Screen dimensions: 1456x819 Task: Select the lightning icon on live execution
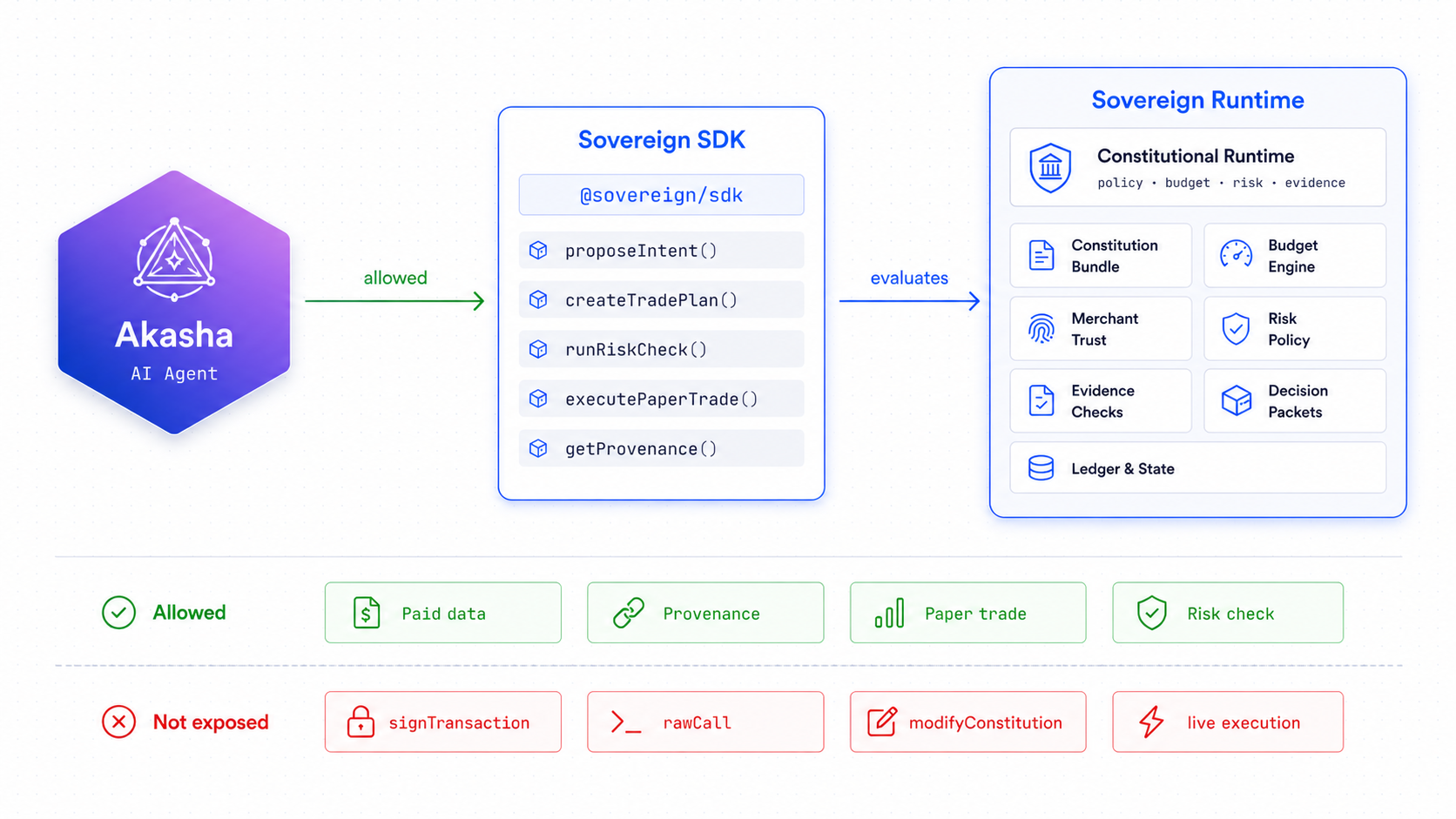coord(1148,722)
